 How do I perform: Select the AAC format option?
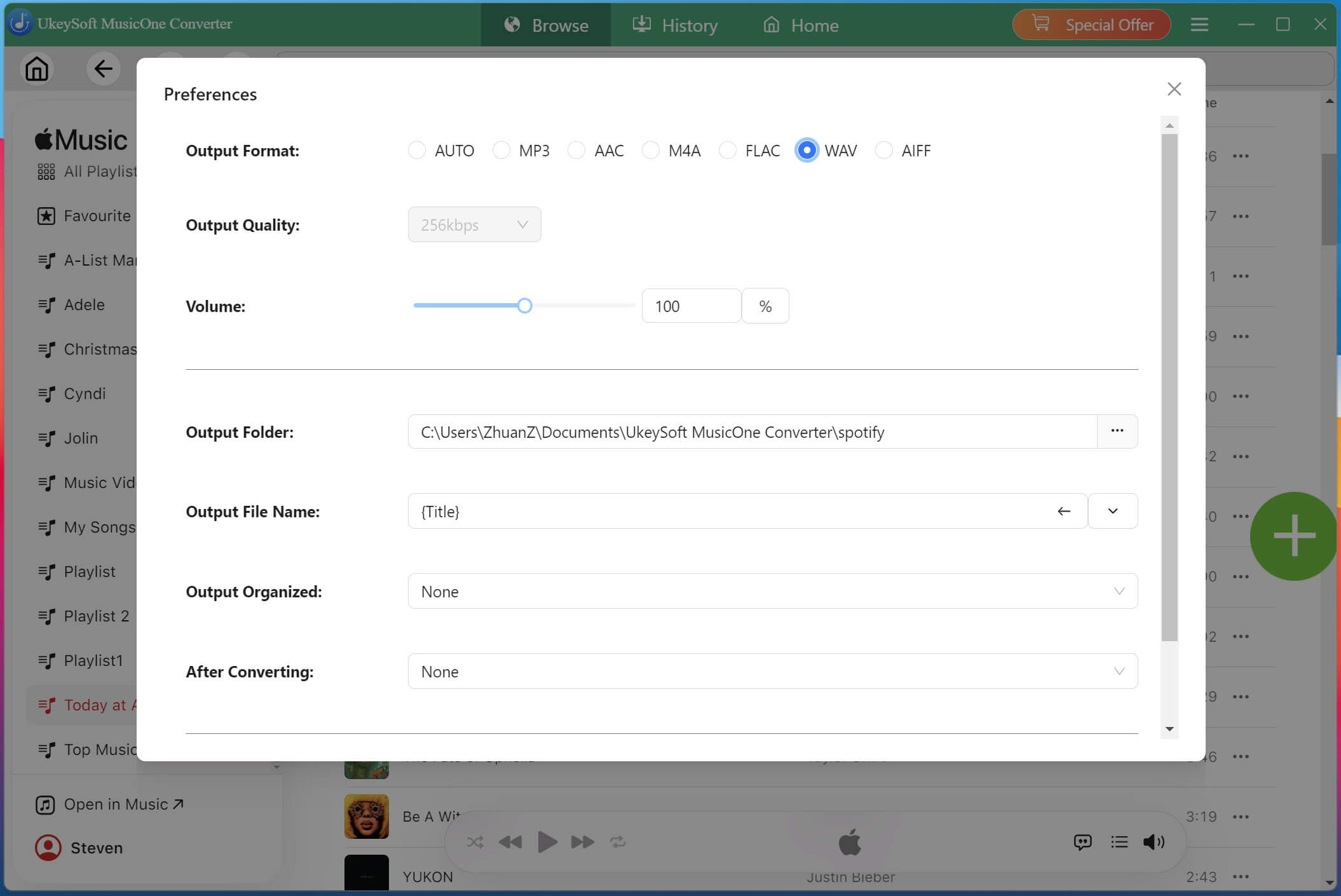pyautogui.click(x=576, y=151)
